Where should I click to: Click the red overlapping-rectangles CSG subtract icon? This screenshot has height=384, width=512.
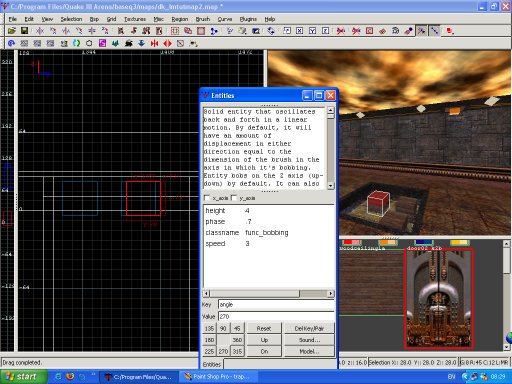188,31
